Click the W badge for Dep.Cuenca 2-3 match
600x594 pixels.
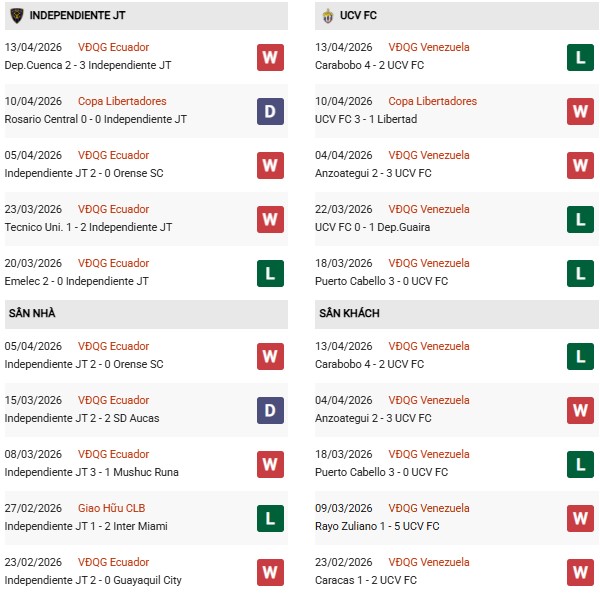click(x=270, y=57)
